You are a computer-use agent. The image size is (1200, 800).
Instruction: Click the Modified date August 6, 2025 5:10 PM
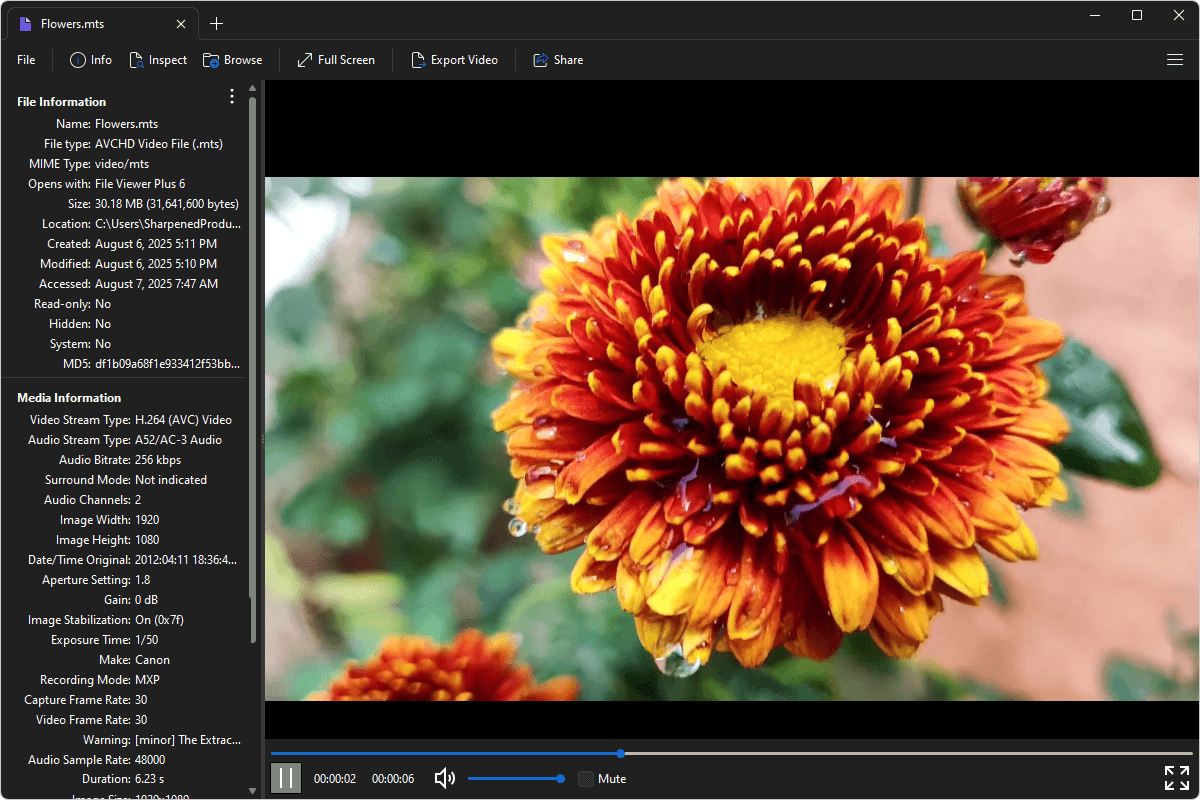(156, 264)
